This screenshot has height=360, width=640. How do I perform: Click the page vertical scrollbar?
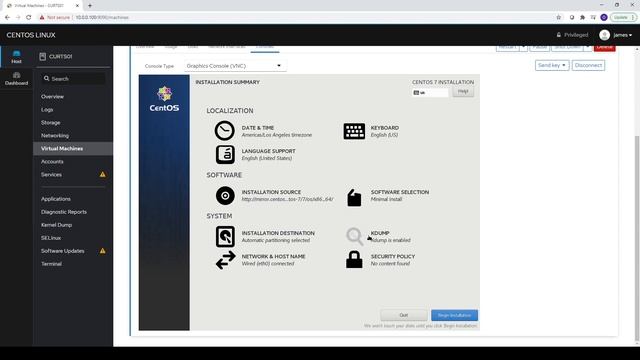coord(637,237)
